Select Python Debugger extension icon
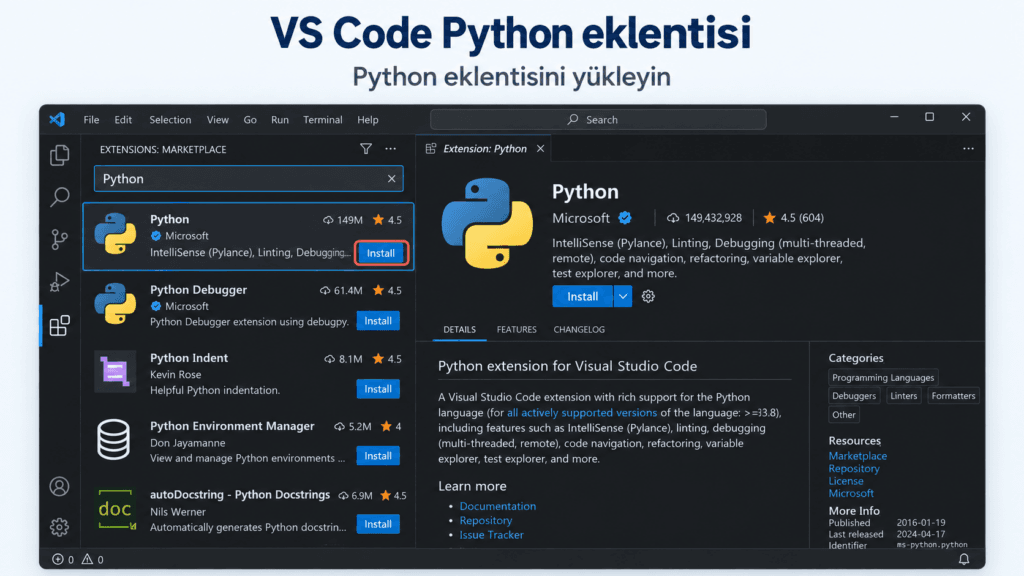This screenshot has width=1024, height=576. pyautogui.click(x=115, y=304)
